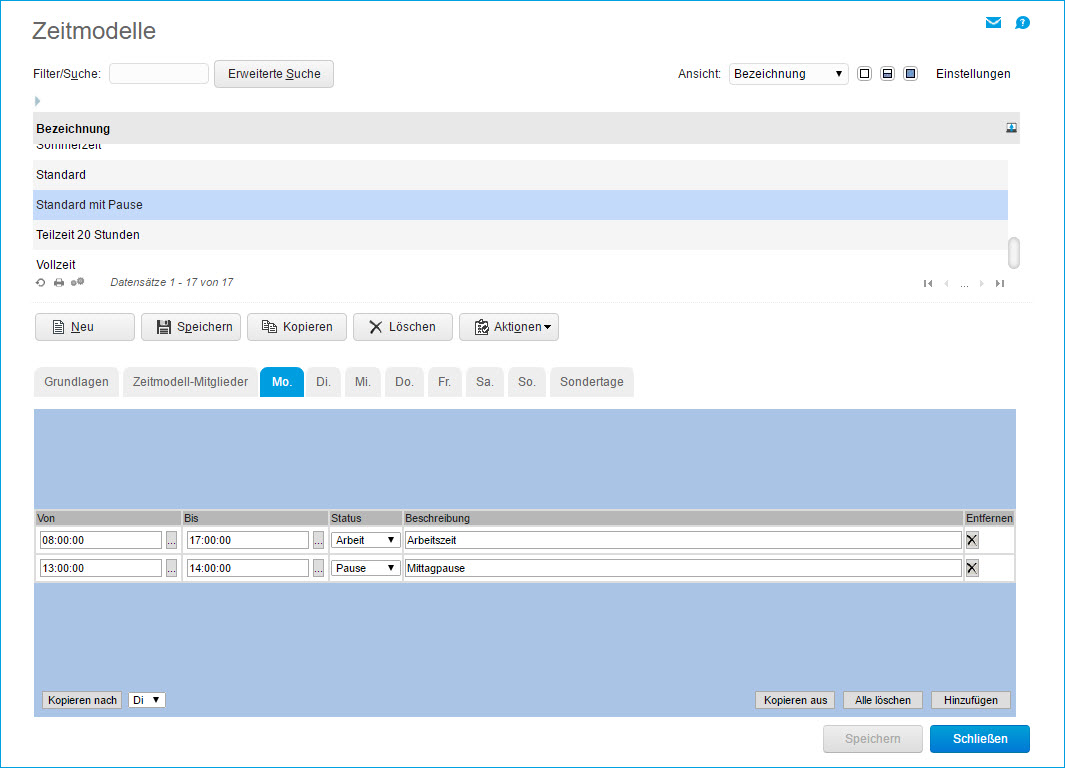Screen dimensions: 1065x768
Task: Click the Arbeitszeit description field
Action: (x=683, y=541)
